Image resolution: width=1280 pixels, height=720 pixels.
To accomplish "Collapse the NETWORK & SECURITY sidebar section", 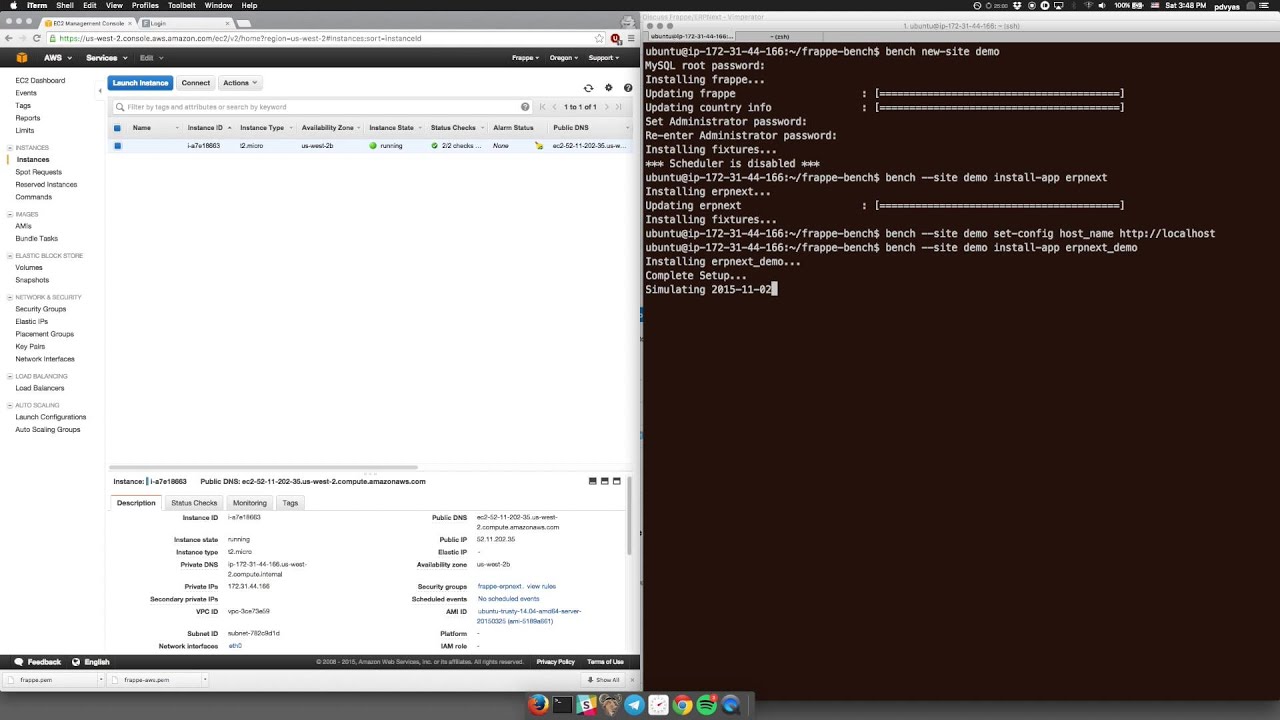I will (x=10, y=298).
